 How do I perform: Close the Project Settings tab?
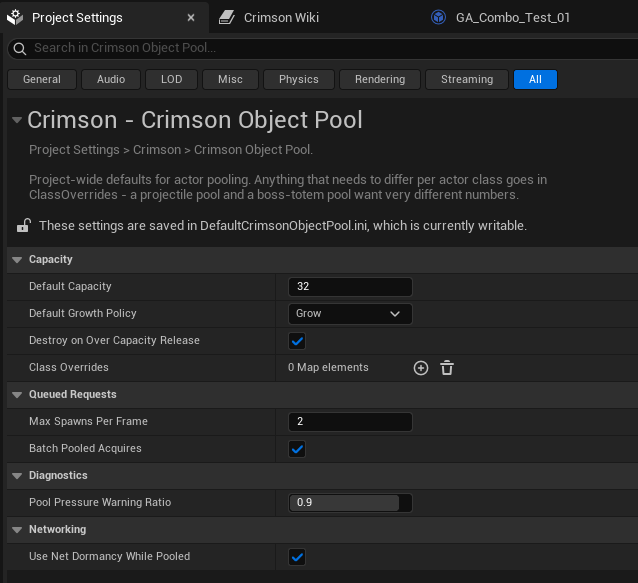tap(191, 17)
